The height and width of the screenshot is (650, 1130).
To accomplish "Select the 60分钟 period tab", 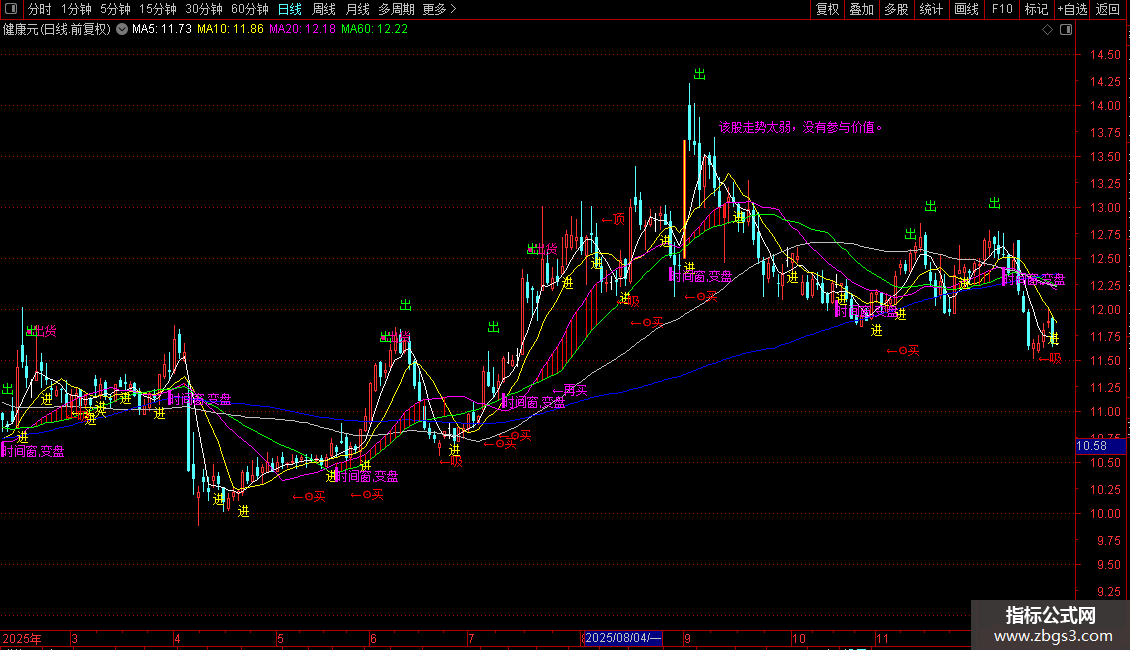I will click(250, 9).
